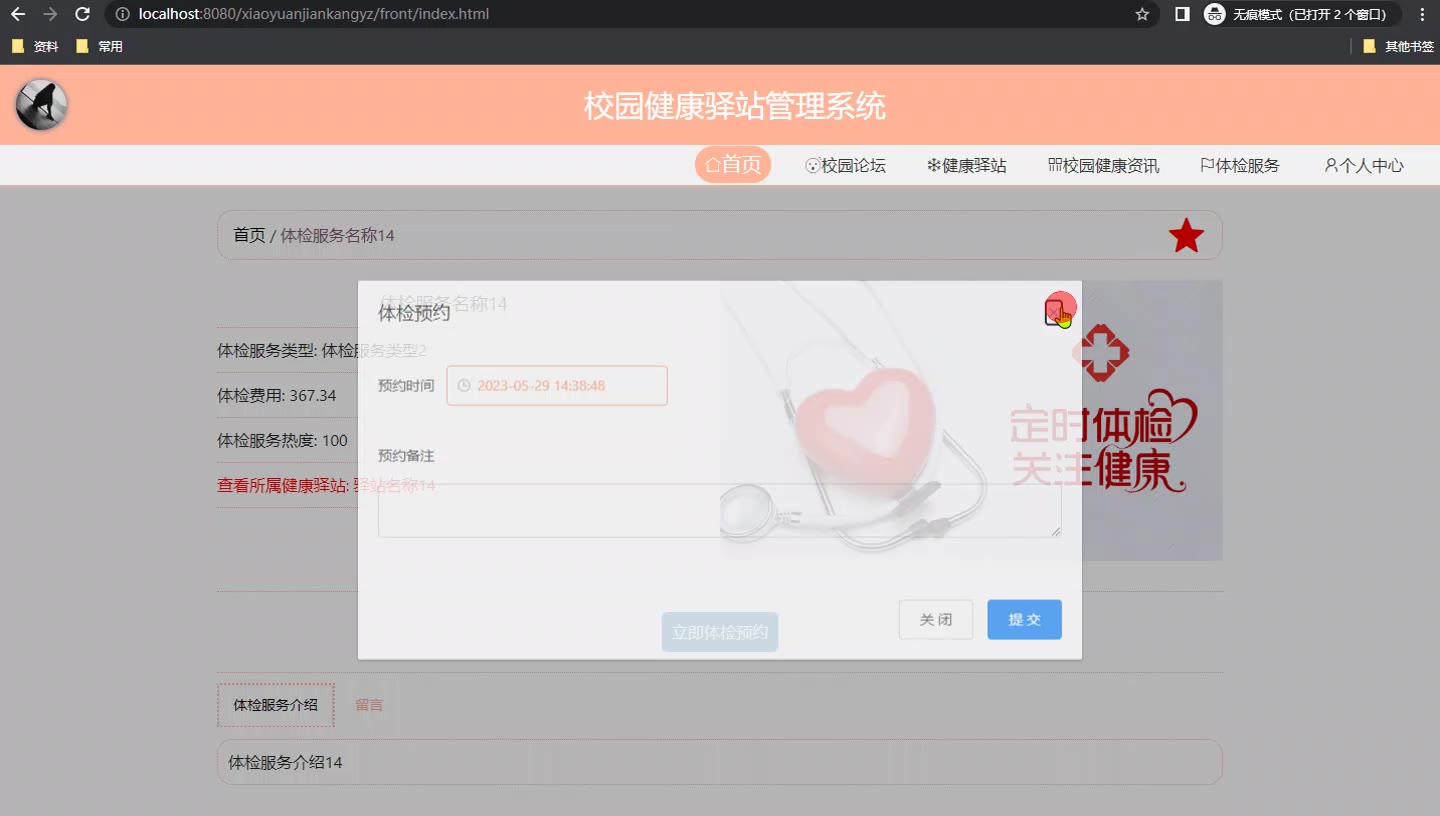Open the 校园论坛 menu item
The height and width of the screenshot is (816, 1440).
(x=845, y=166)
